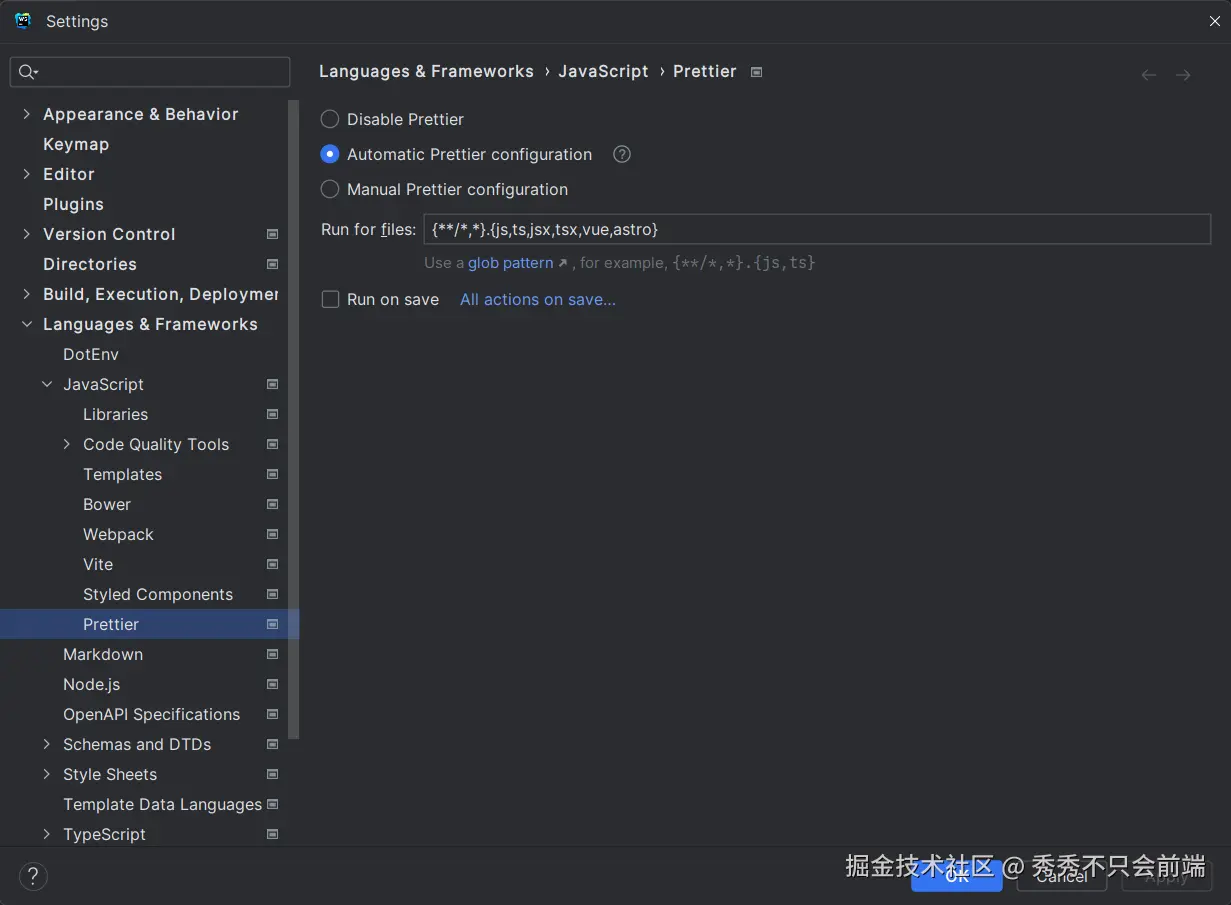Click project icon on Vite row
Image resolution: width=1231 pixels, height=905 pixels.
(x=272, y=564)
